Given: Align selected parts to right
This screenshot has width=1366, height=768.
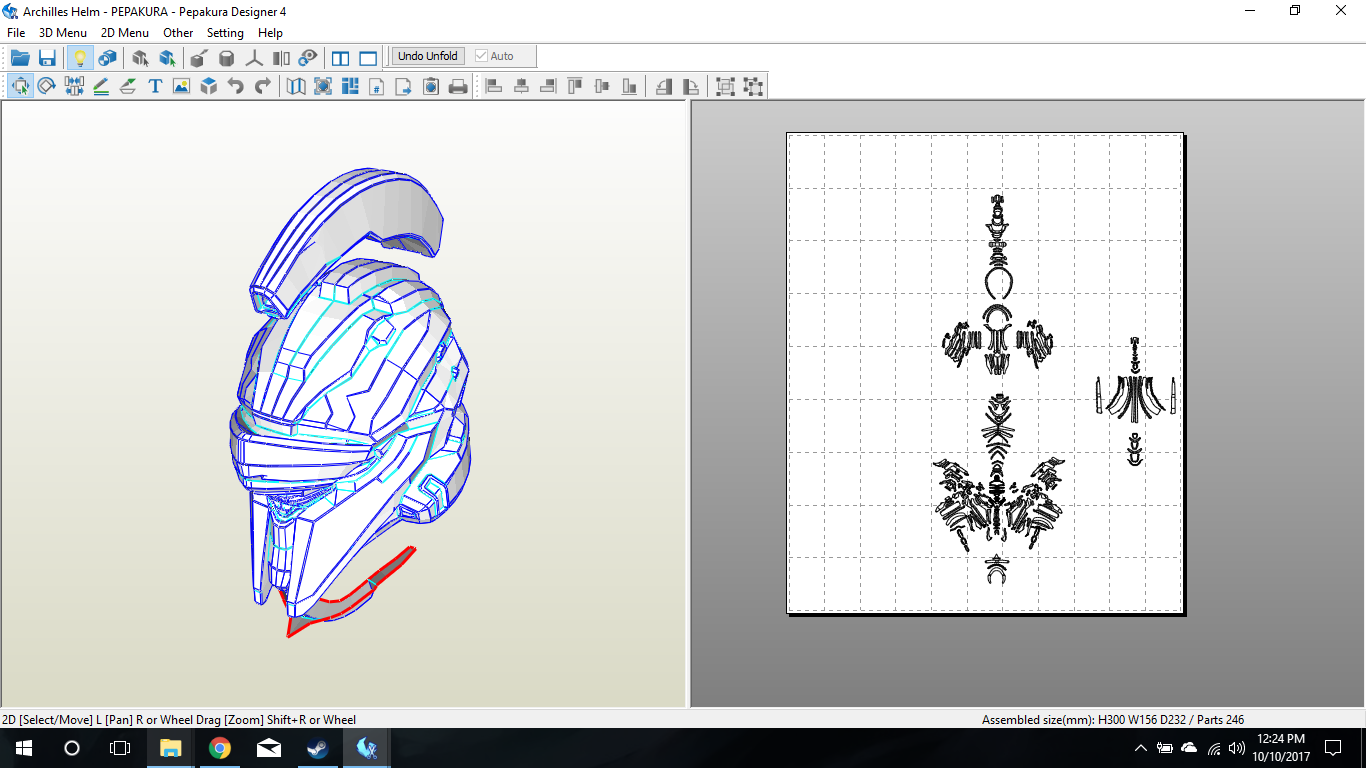Looking at the screenshot, I should tap(548, 86).
